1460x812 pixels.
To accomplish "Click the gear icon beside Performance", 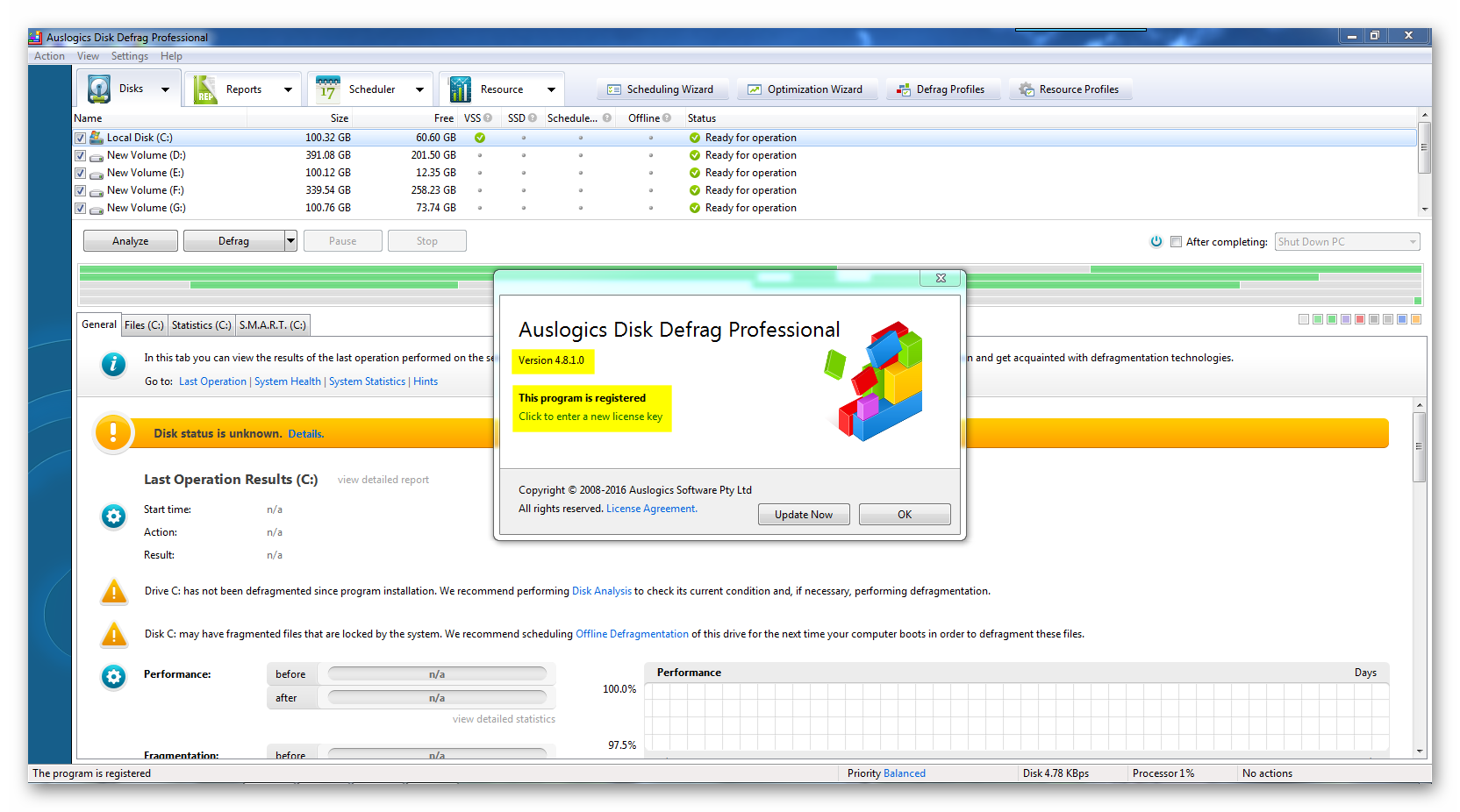I will click(x=113, y=677).
